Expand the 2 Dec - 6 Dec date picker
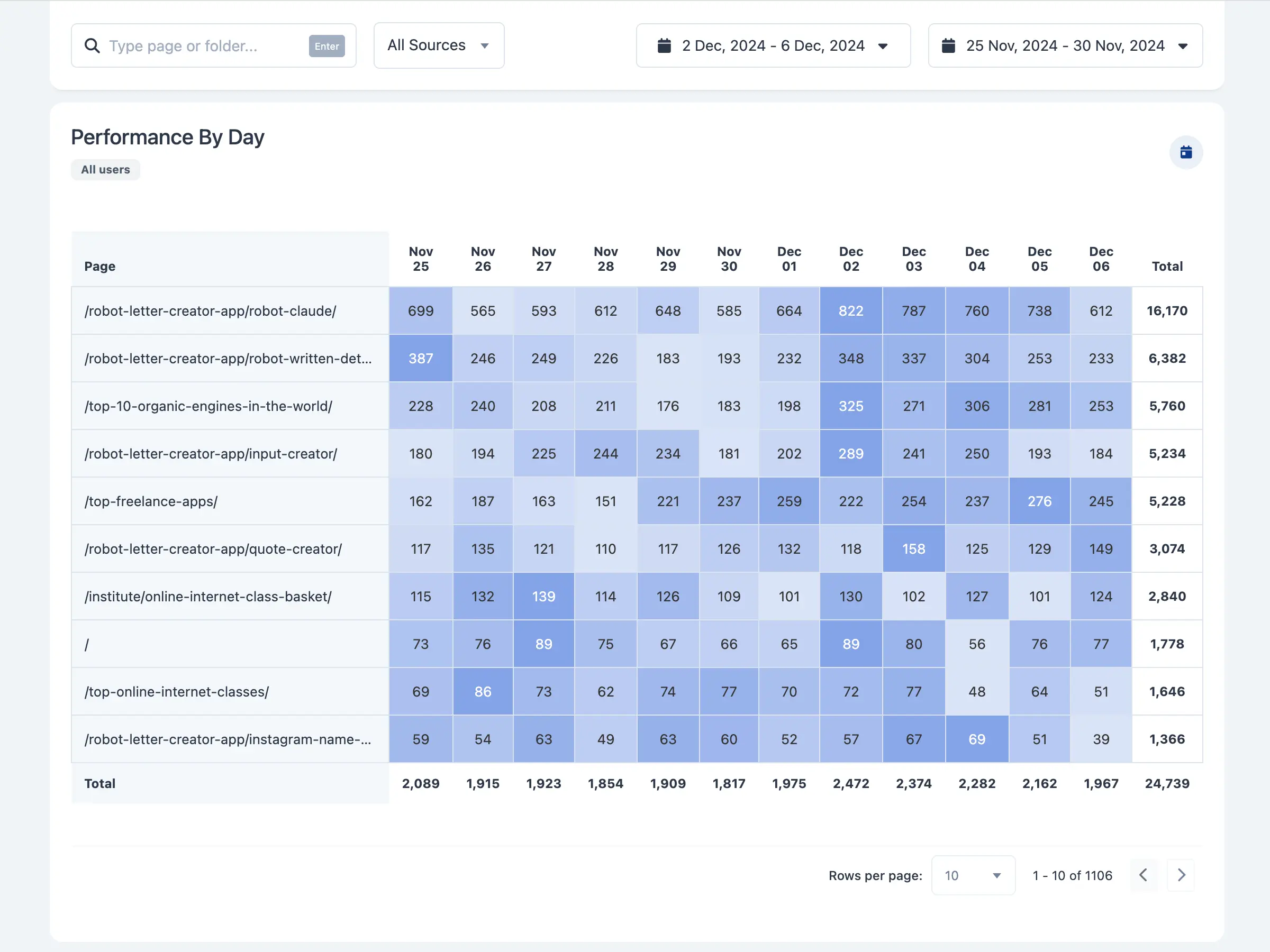The height and width of the screenshot is (952, 1270). [773, 46]
